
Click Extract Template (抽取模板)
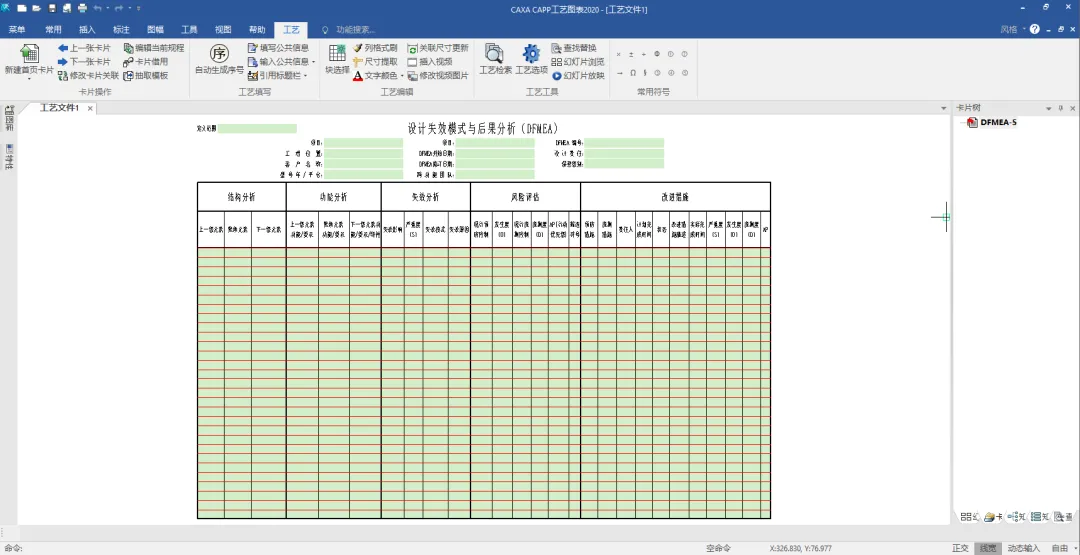[x=146, y=76]
